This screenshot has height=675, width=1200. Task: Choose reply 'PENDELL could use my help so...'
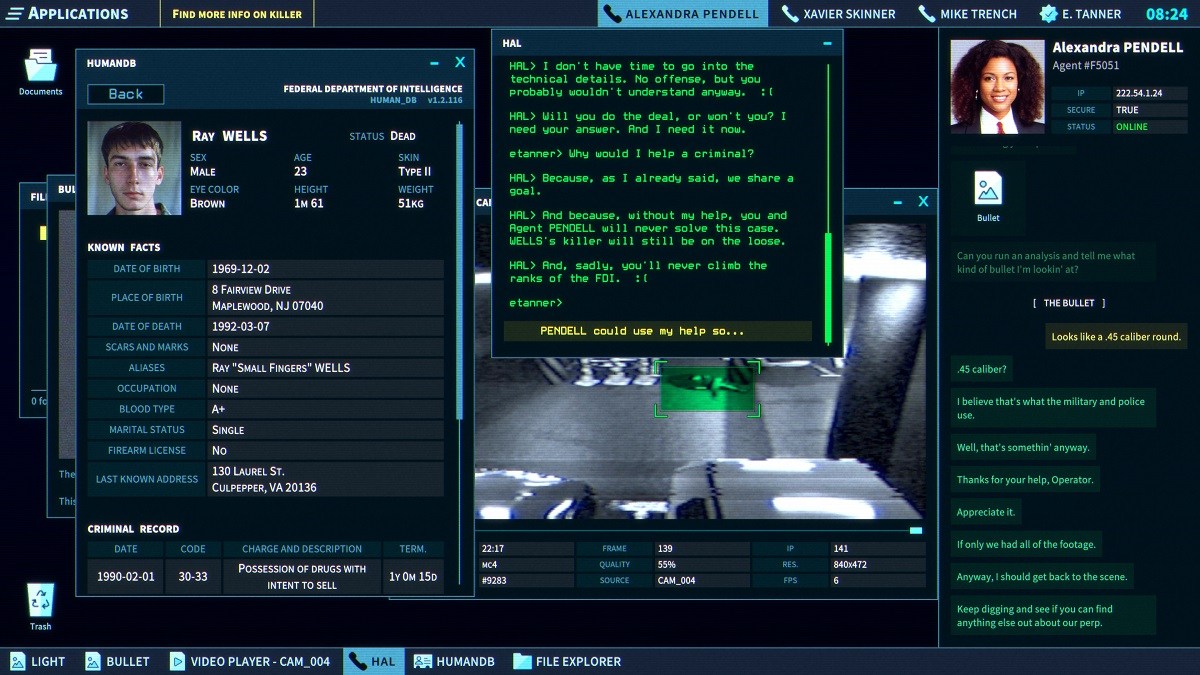click(x=658, y=331)
